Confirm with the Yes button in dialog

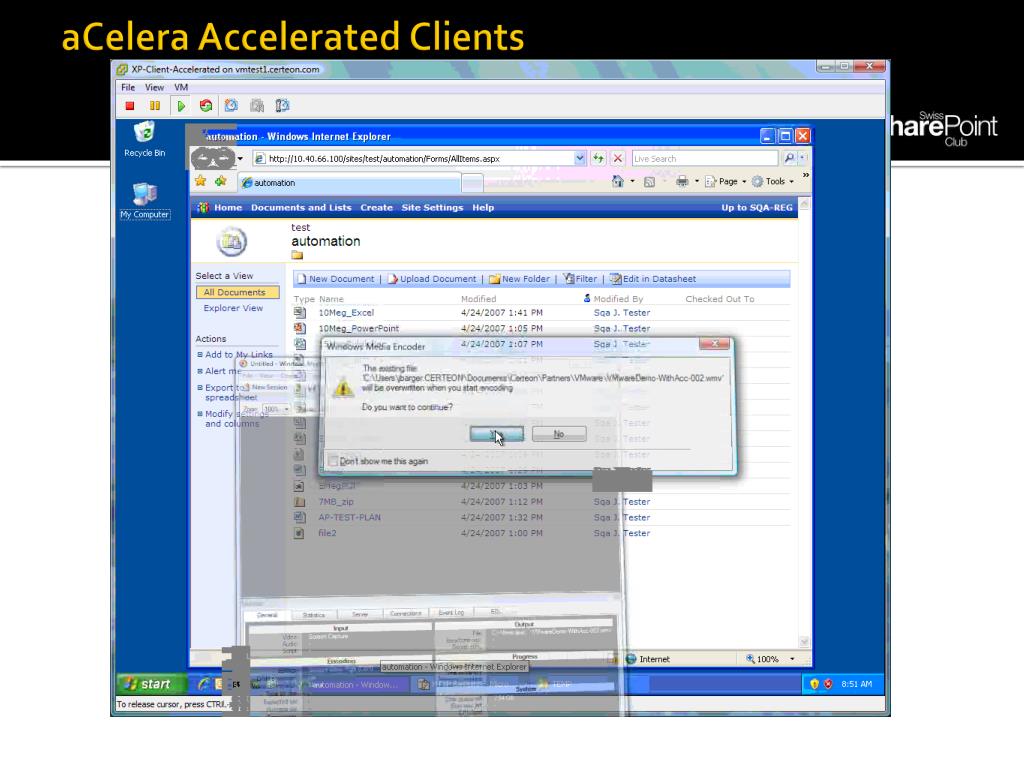(496, 434)
